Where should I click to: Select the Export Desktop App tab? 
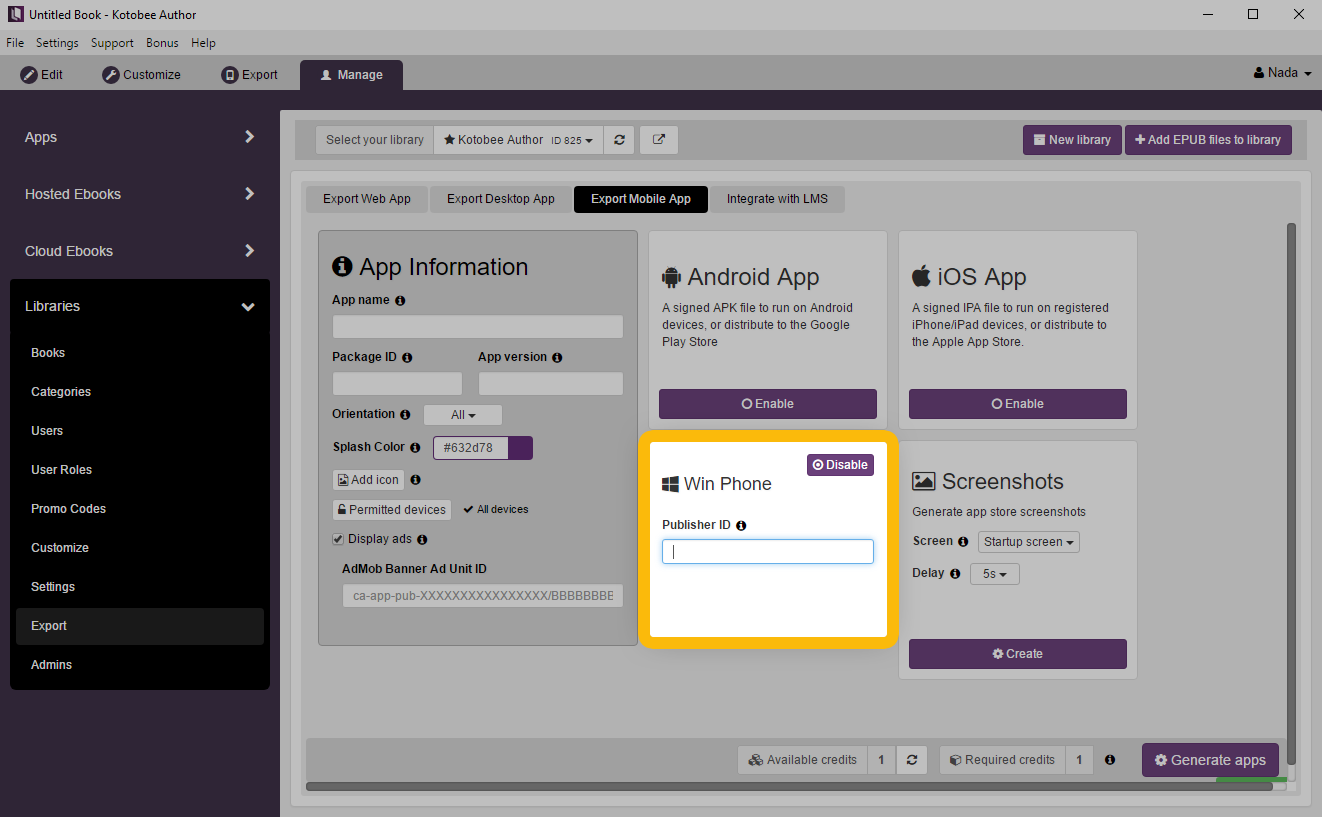(501, 199)
